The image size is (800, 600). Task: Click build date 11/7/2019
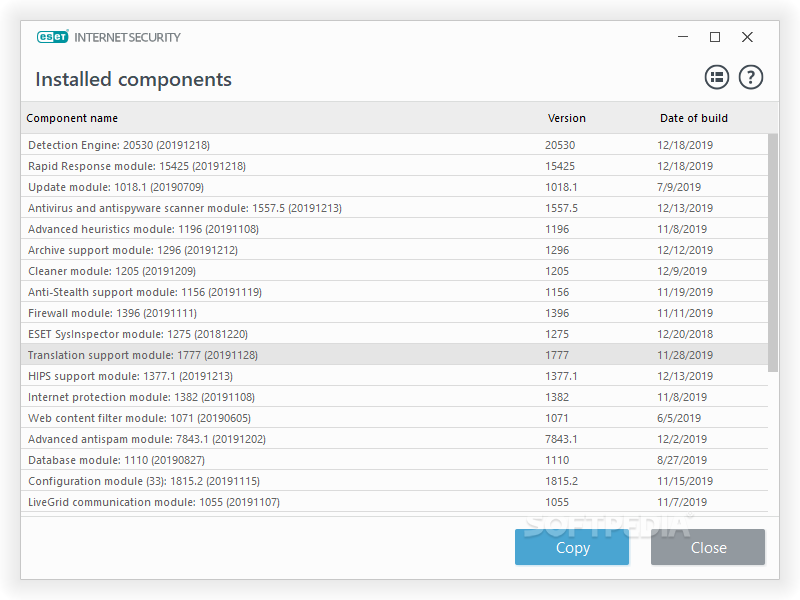click(x=682, y=502)
